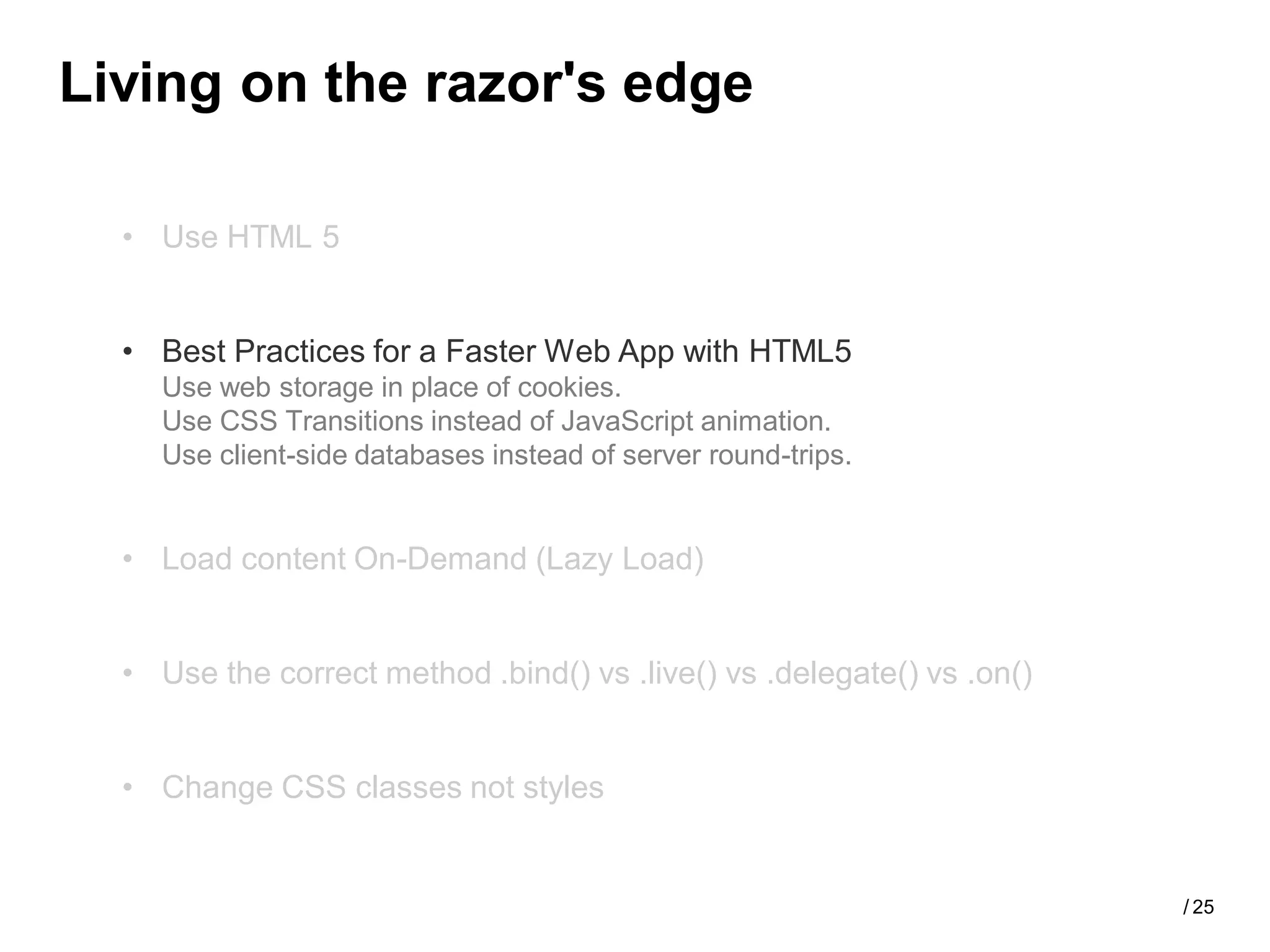This screenshot has height=952, width=1270.
Task: Click the bullet dot before "Best Practices"
Action: (128, 352)
